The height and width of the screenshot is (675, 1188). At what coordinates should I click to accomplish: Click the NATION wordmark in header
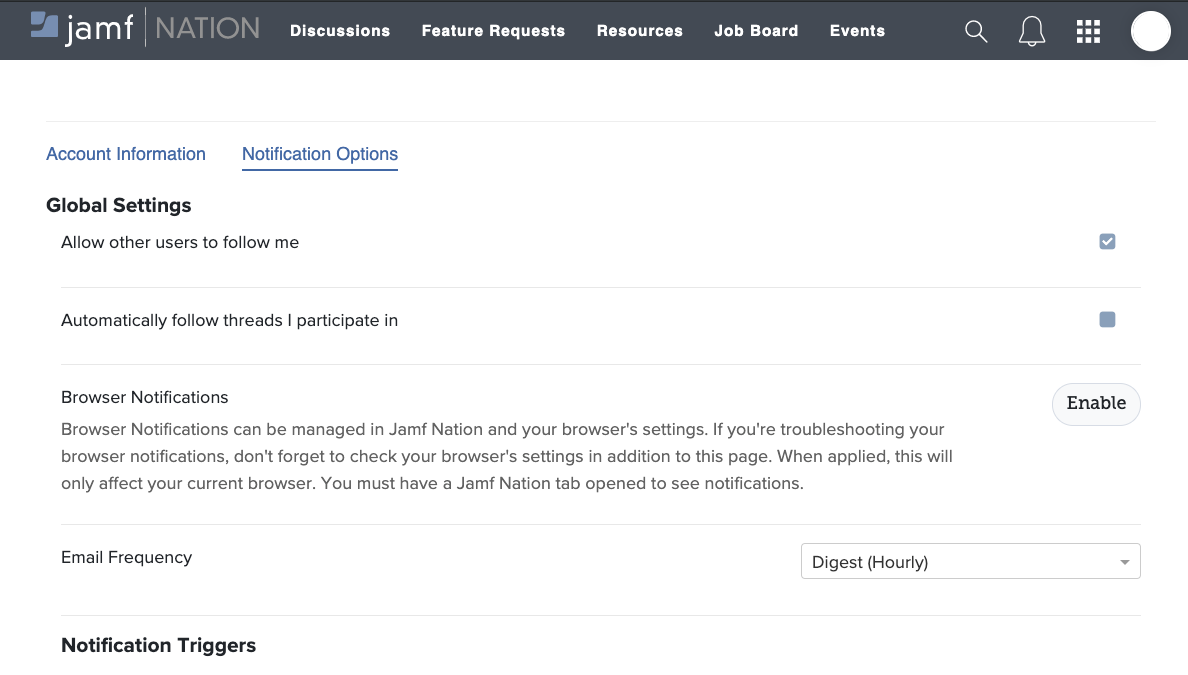point(207,29)
